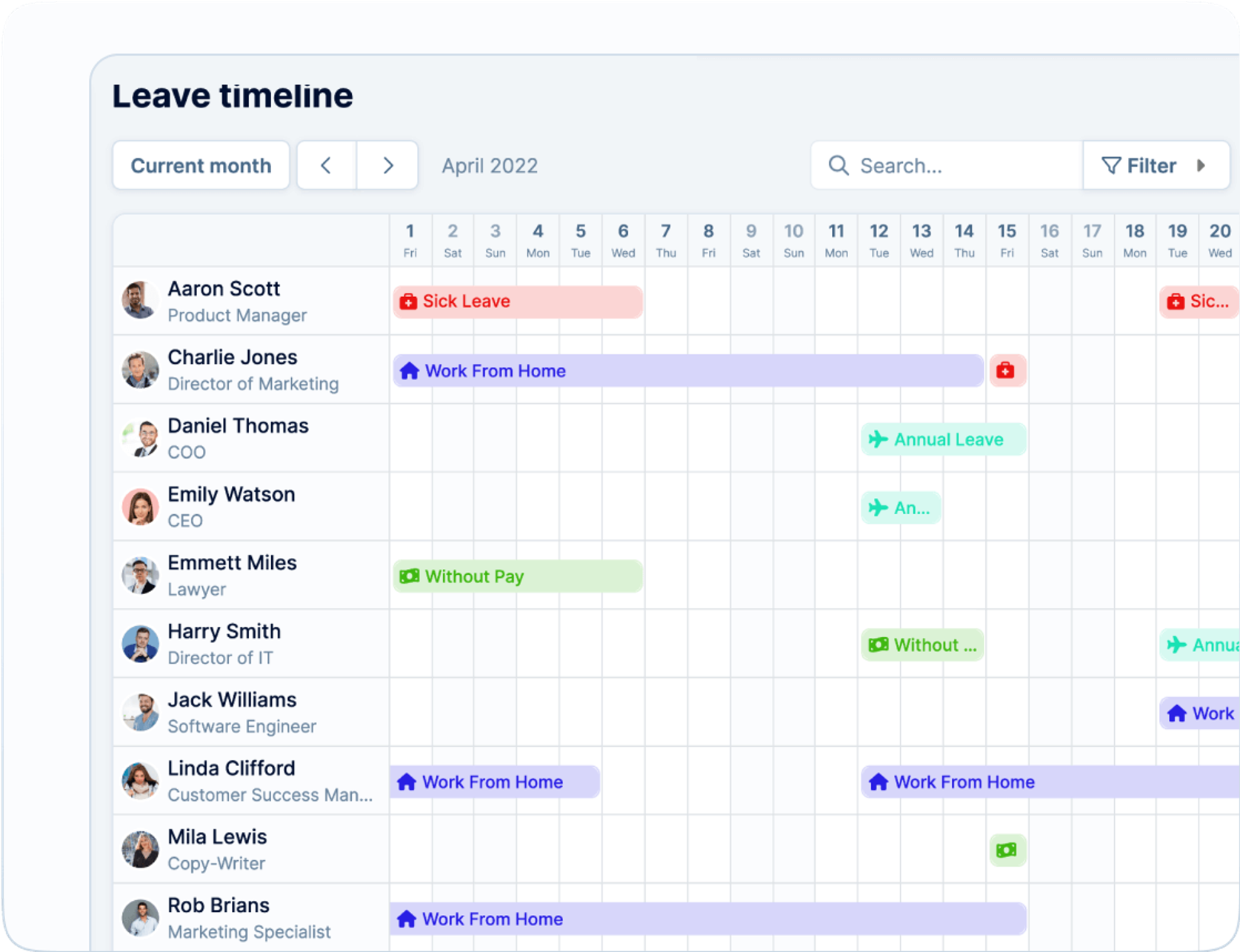This screenshot has width=1240, height=952.
Task: Click house icon in Jack Williams' row
Action: pyautogui.click(x=1177, y=713)
